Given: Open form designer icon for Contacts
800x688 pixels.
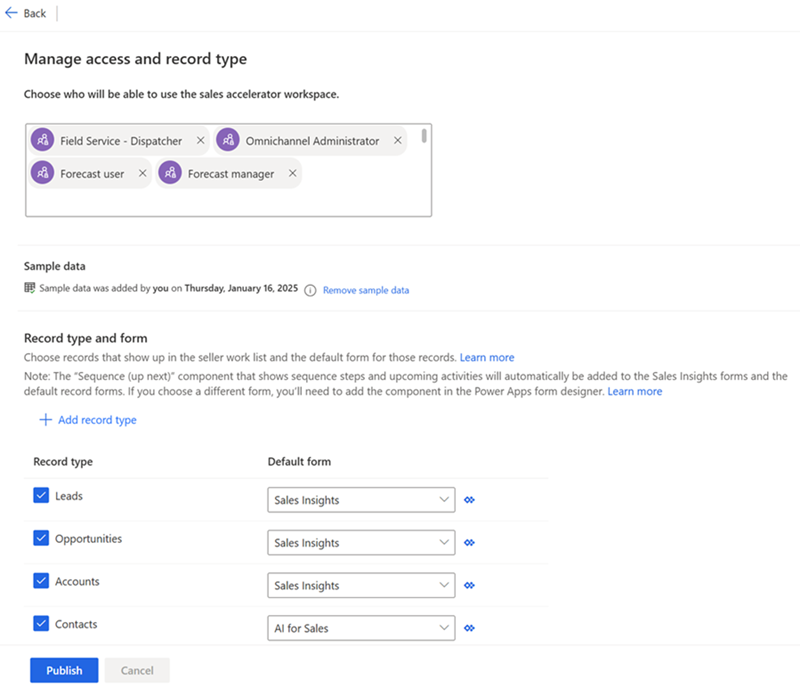Looking at the screenshot, I should pos(469,628).
